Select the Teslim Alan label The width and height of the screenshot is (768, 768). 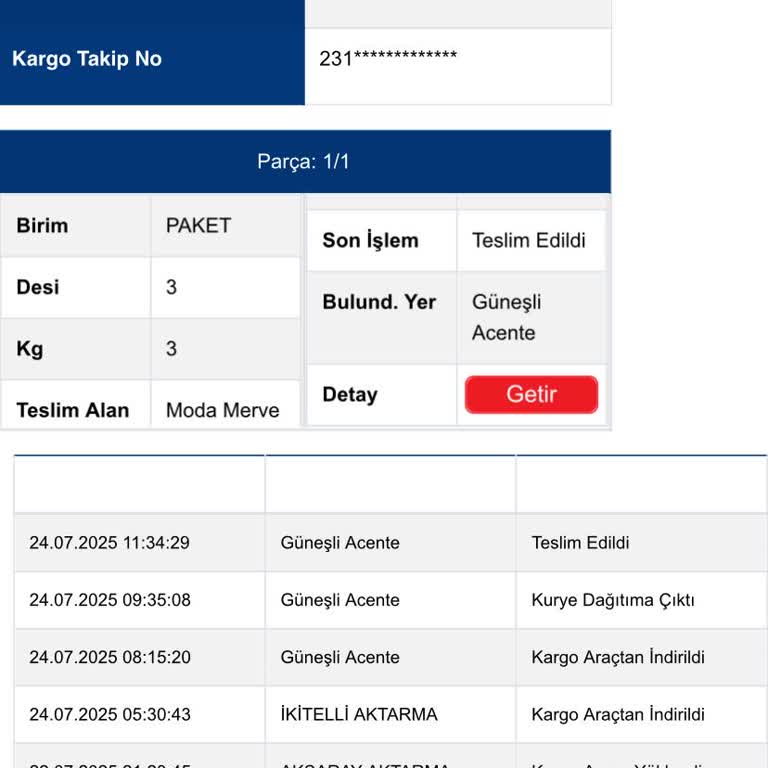coord(73,410)
